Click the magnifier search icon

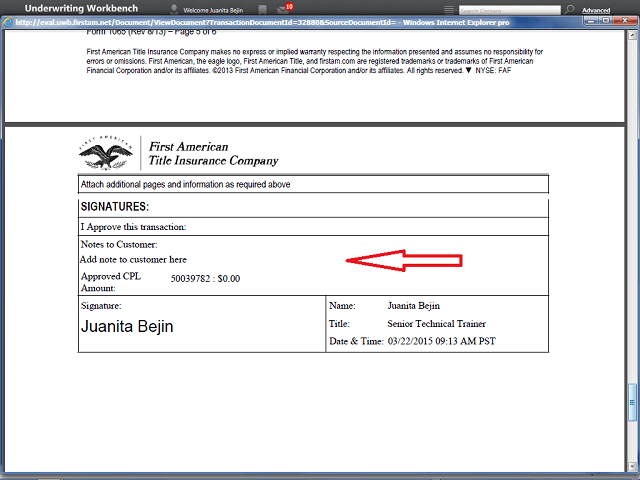tap(570, 9)
